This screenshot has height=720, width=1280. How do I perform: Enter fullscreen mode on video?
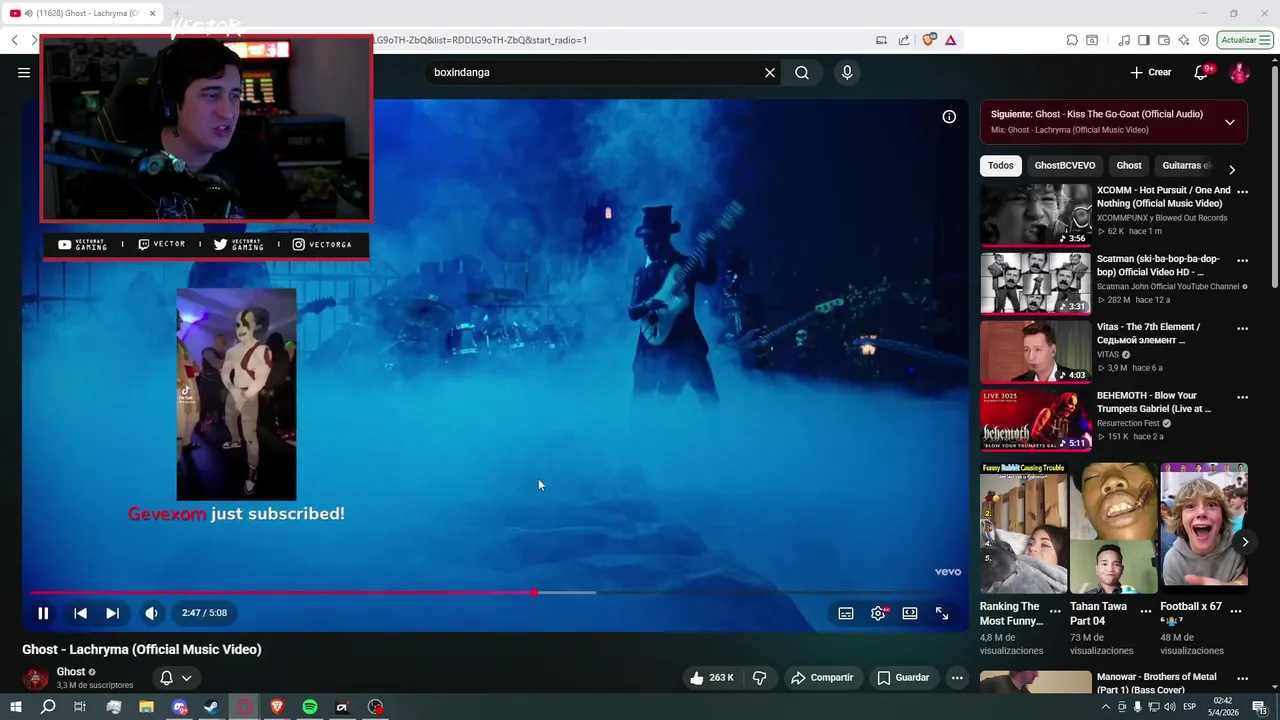(942, 613)
